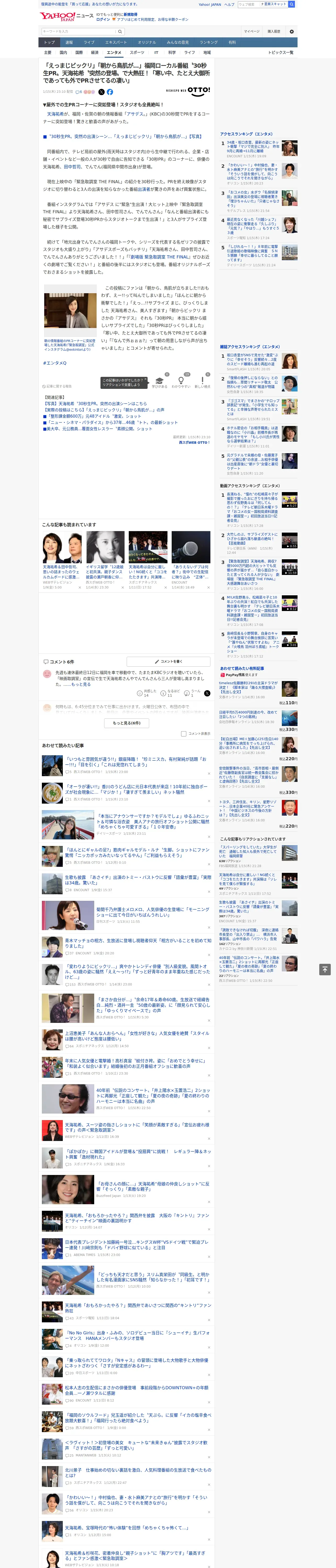Open 購入履歴 in the header
Viewport: 336px width, 1568px height.
(x=274, y=31)
